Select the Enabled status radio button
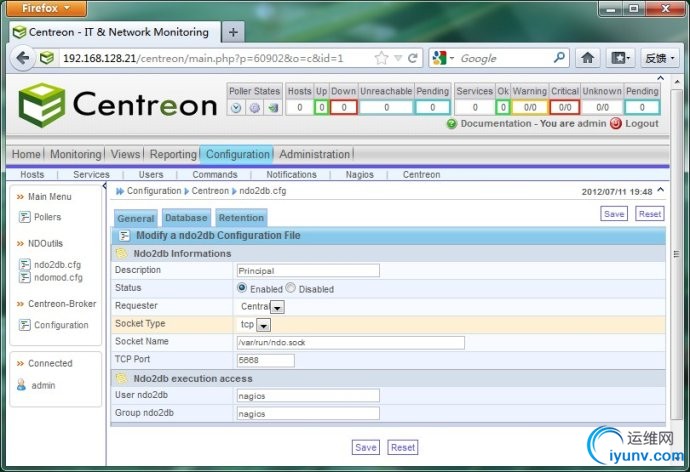 click(x=242, y=288)
